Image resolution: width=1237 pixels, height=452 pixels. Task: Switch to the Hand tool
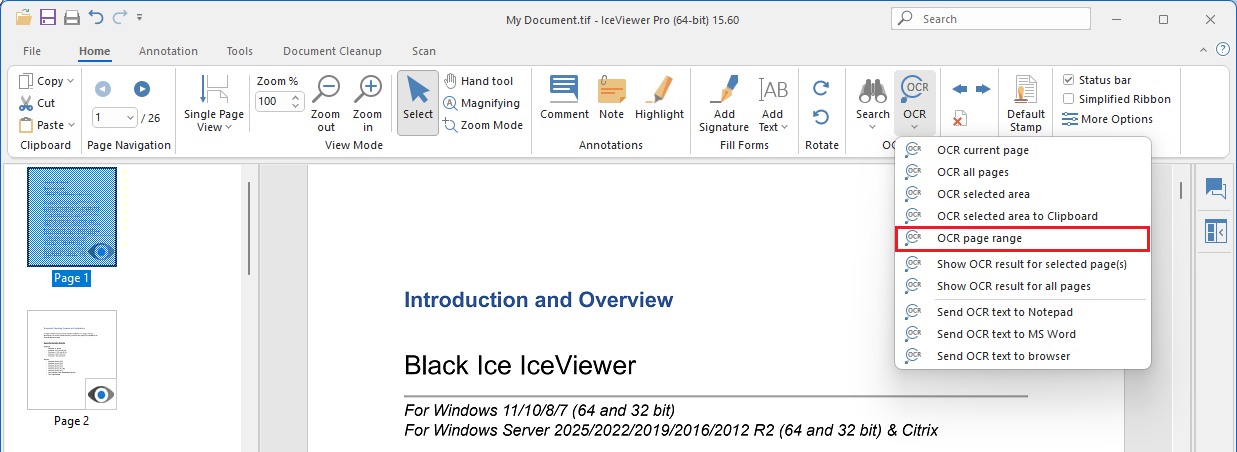tap(478, 81)
